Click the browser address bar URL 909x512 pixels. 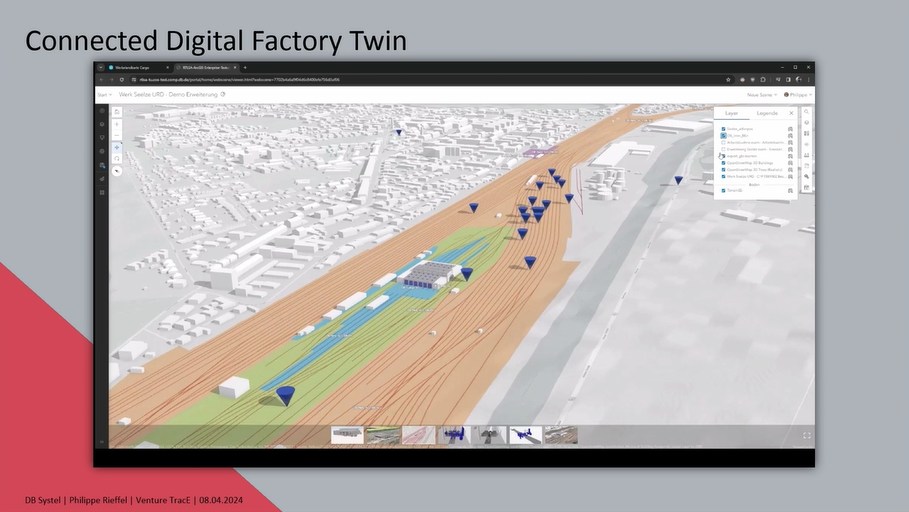(239, 79)
